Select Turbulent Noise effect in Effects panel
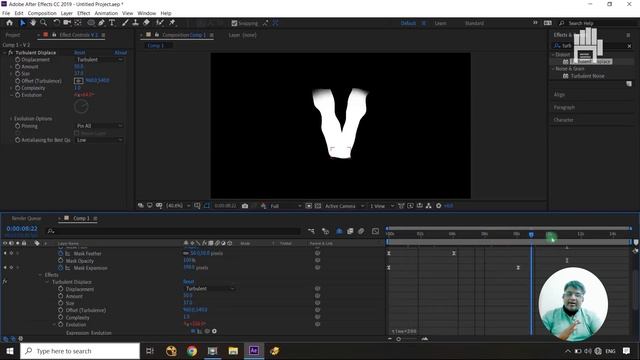The image size is (640, 360). (x=587, y=76)
